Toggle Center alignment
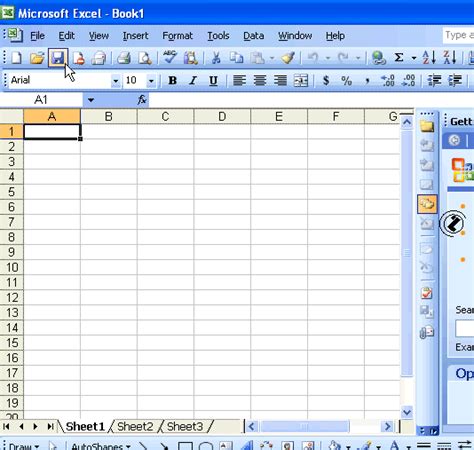 pos(260,80)
